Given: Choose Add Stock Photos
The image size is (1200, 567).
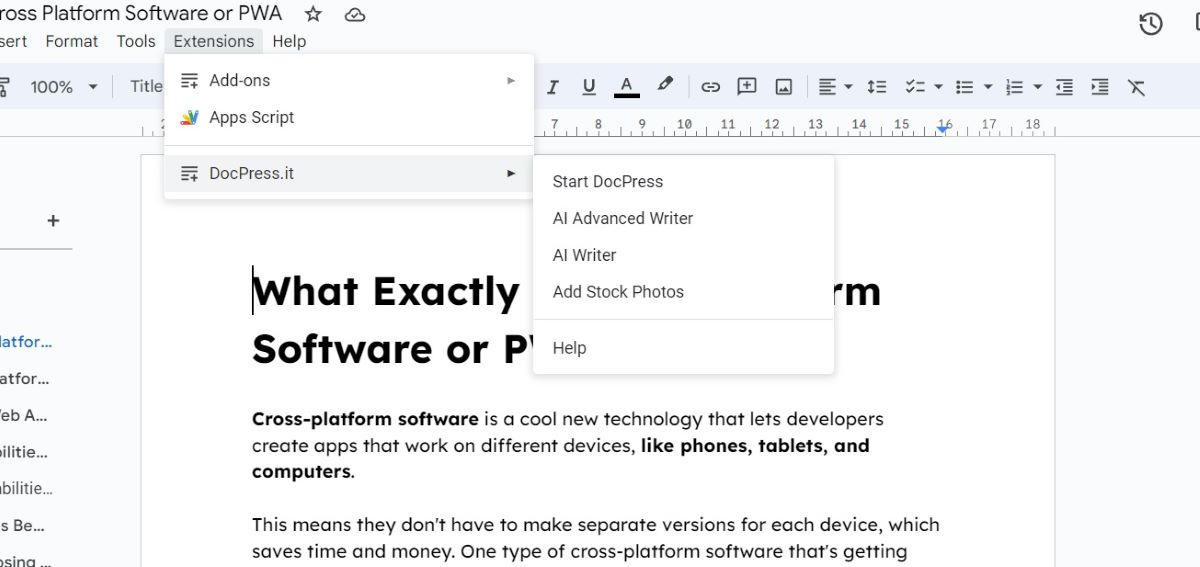Looking at the screenshot, I should click(684, 292).
